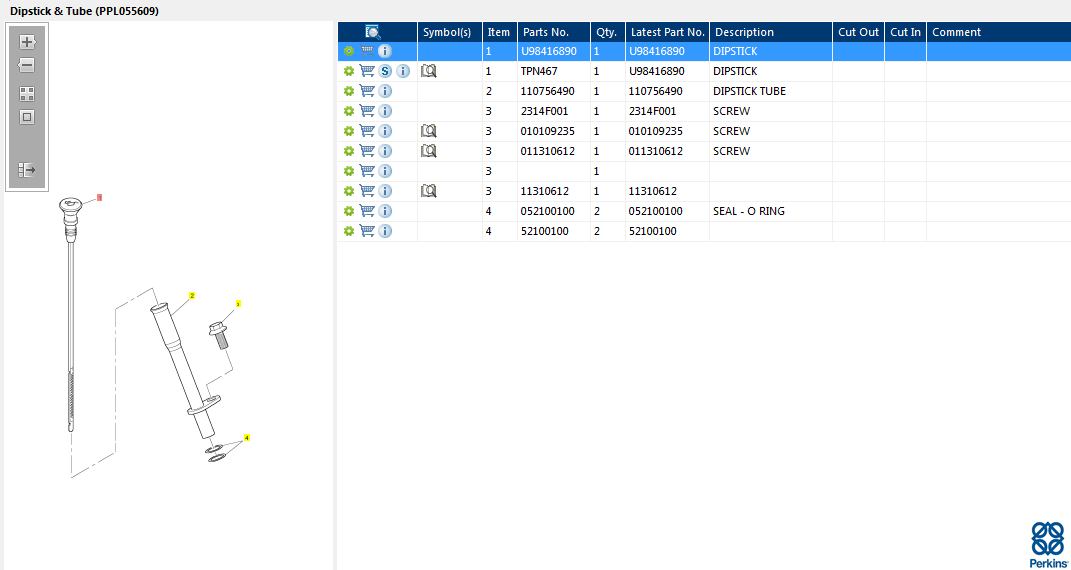The width and height of the screenshot is (1071, 570).
Task: Open the supersession 'S' icon for TPN467
Action: click(385, 71)
